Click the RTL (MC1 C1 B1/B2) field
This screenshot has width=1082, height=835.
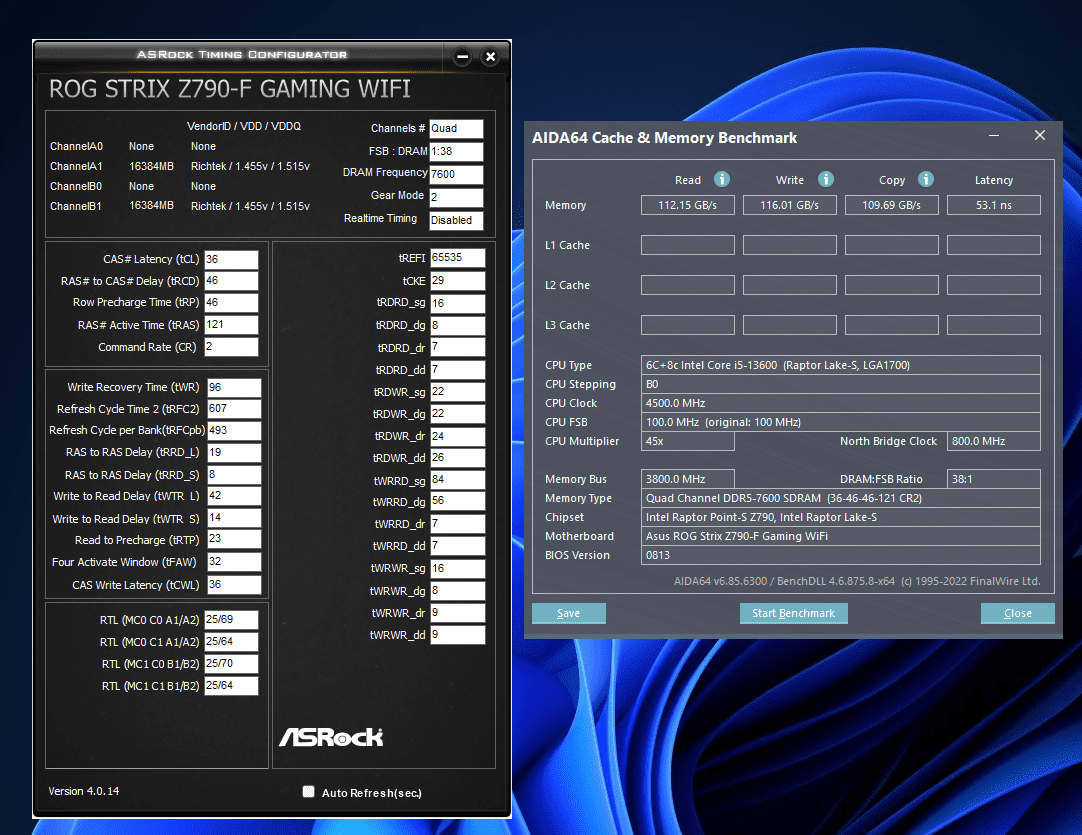click(231, 686)
